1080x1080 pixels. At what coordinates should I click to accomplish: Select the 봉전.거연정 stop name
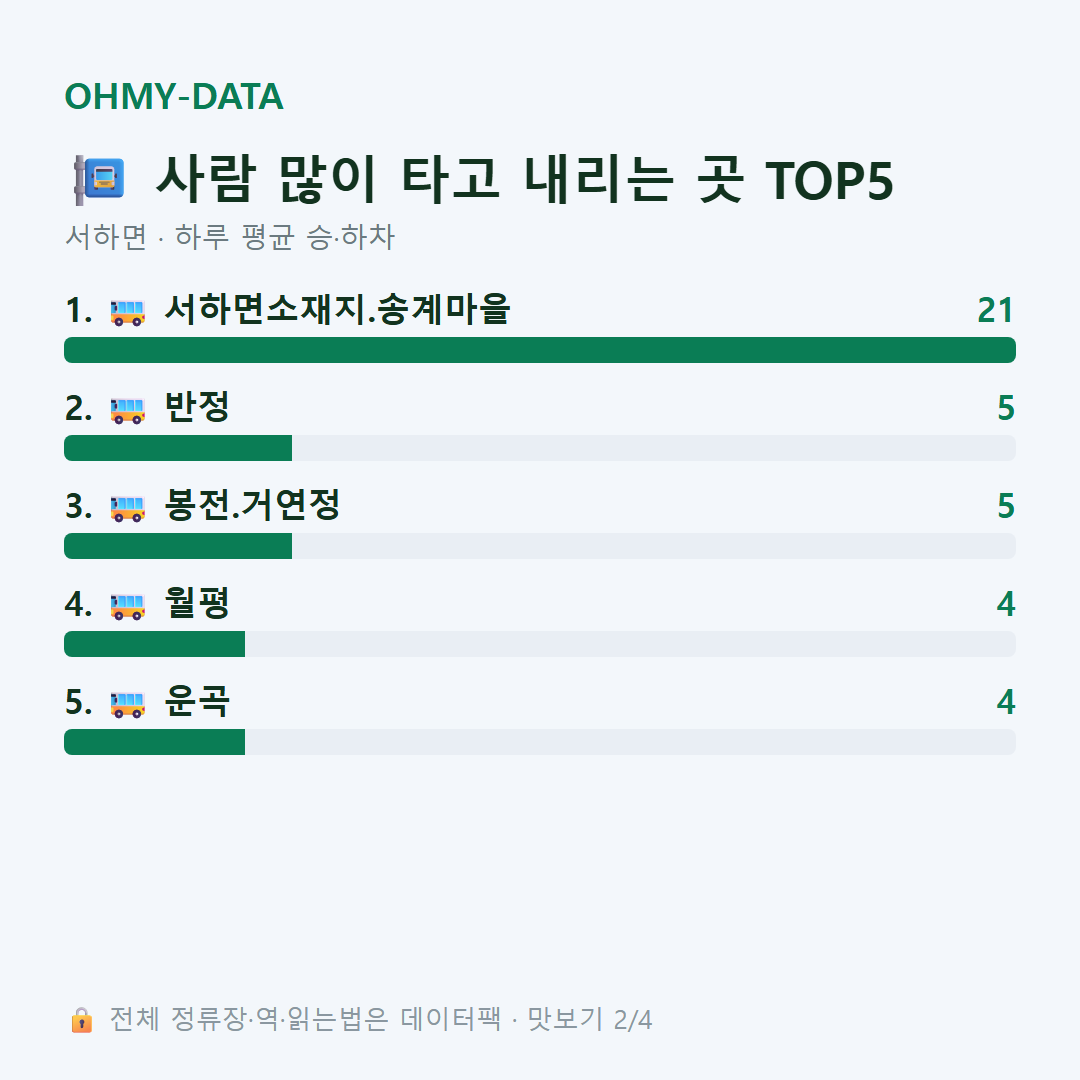tap(252, 505)
